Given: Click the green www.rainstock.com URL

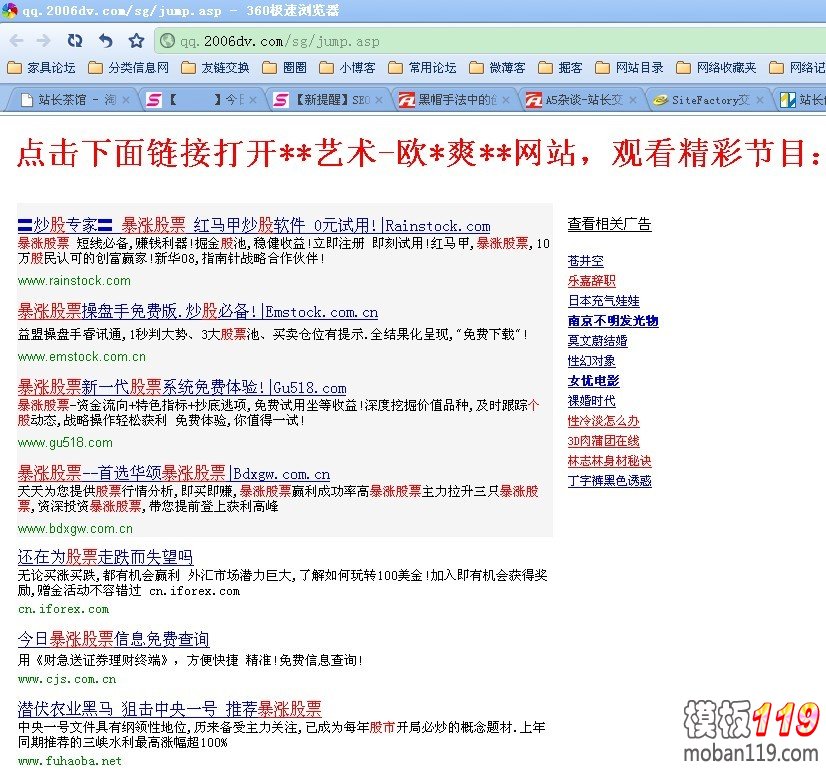Looking at the screenshot, I should pos(74,281).
